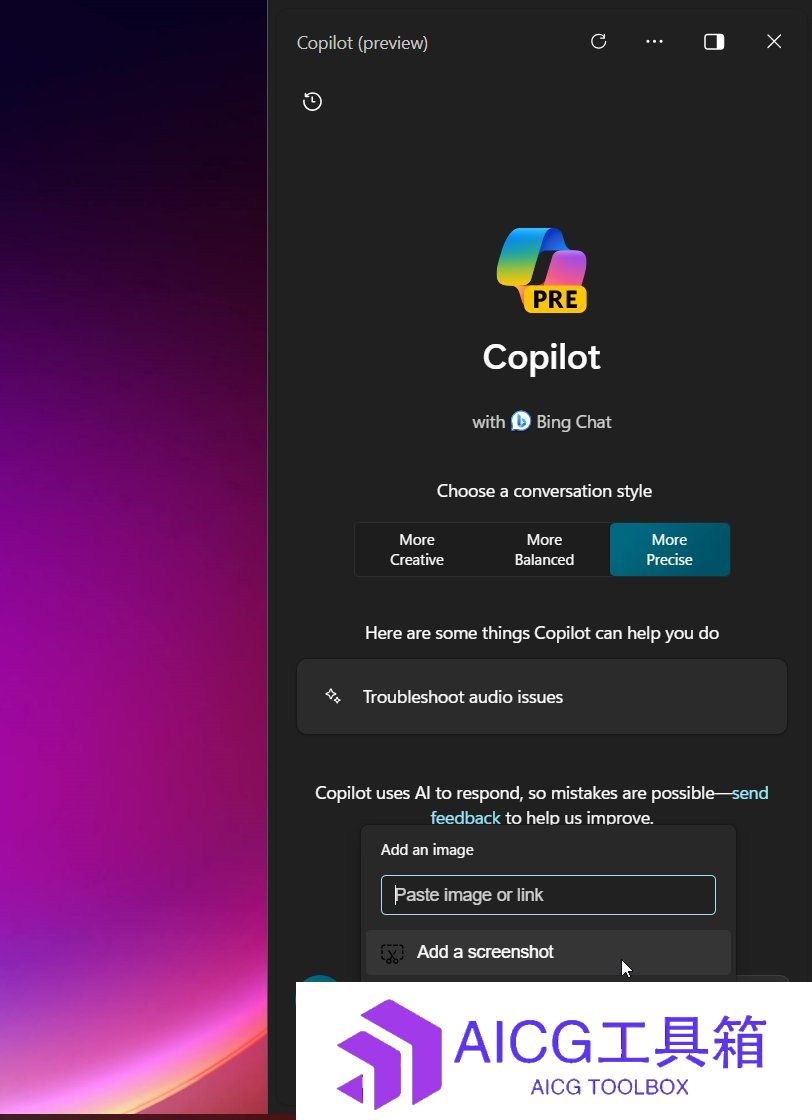
Task: Click the refresh icon in Copilot header
Action: click(598, 41)
